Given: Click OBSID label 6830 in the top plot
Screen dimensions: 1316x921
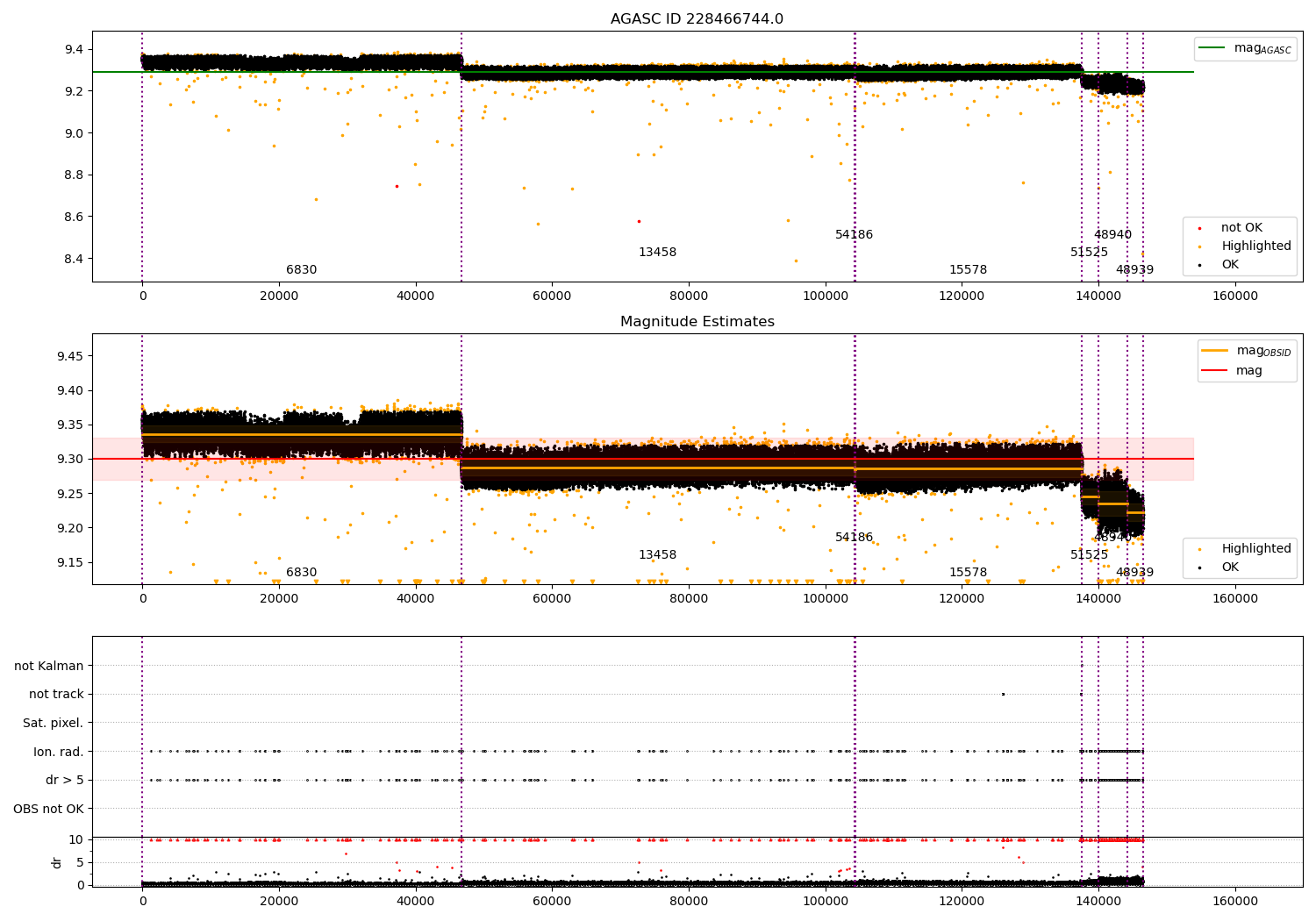Looking at the screenshot, I should (301, 270).
